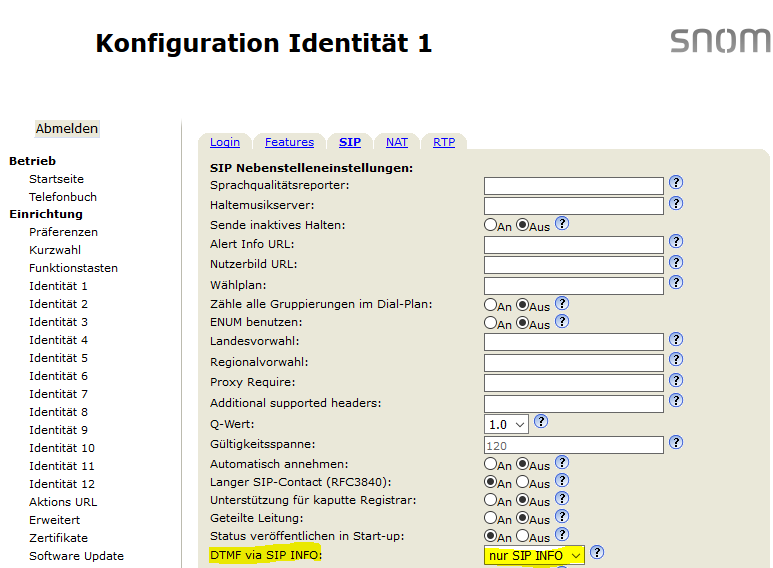Click help icon next to Gültigkeitsspanne

point(676,442)
